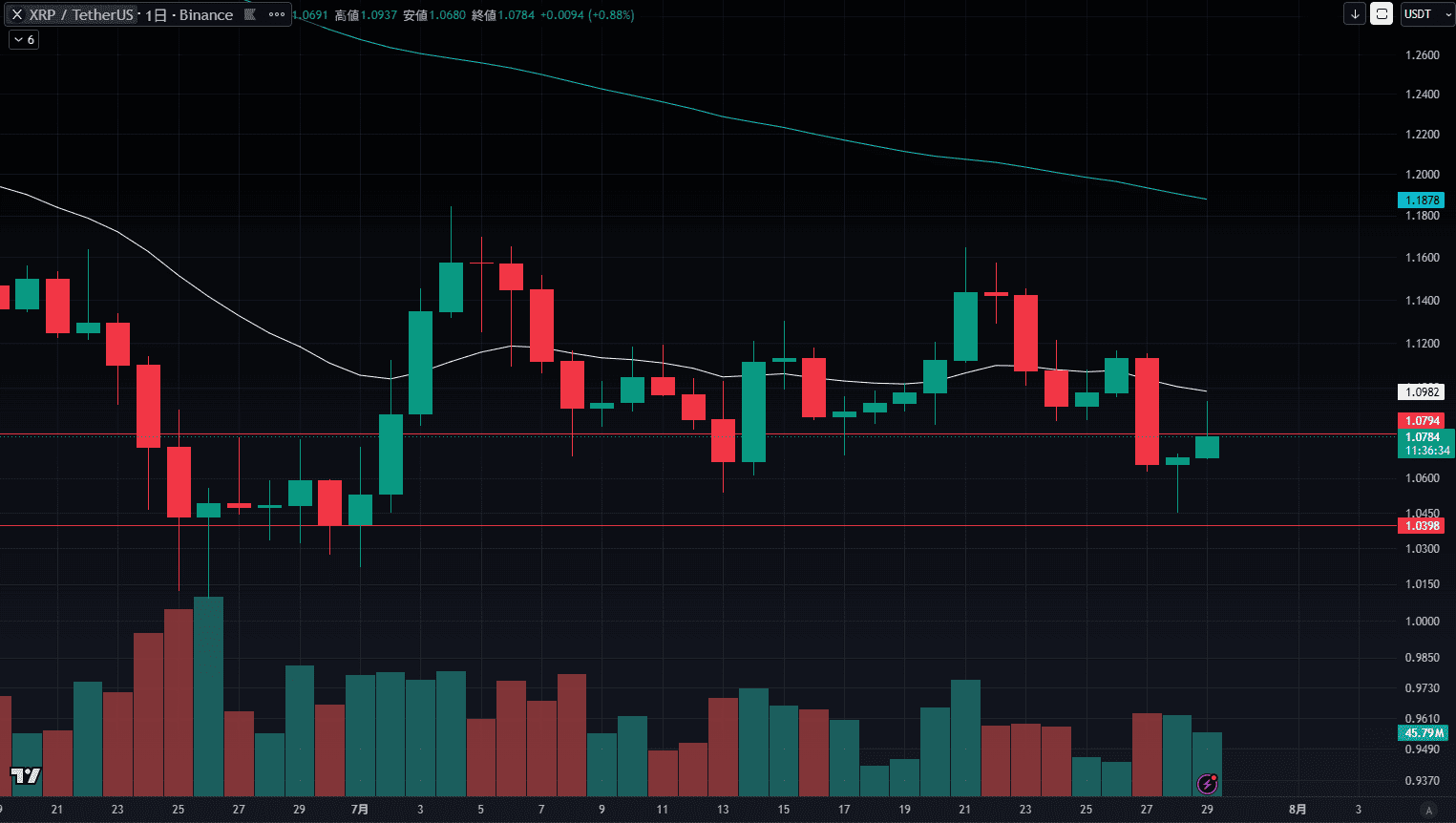Select the red horizontal line at 1.0398
Image resolution: width=1456 pixels, height=823 pixels.
697,526
